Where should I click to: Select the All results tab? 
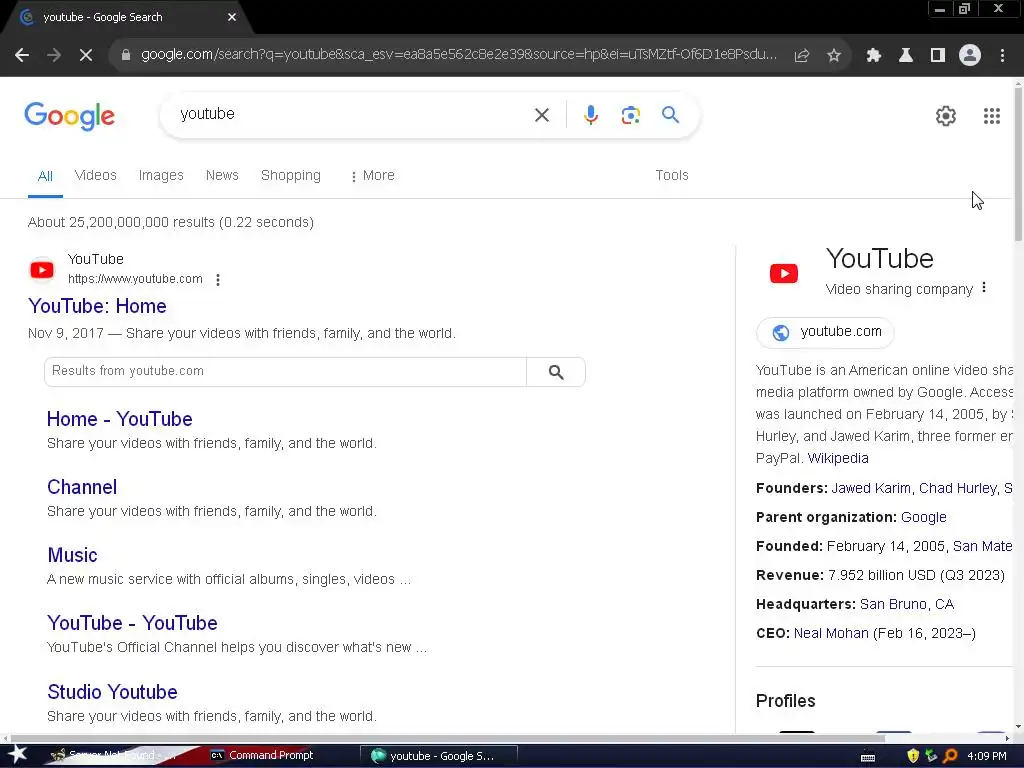click(45, 176)
